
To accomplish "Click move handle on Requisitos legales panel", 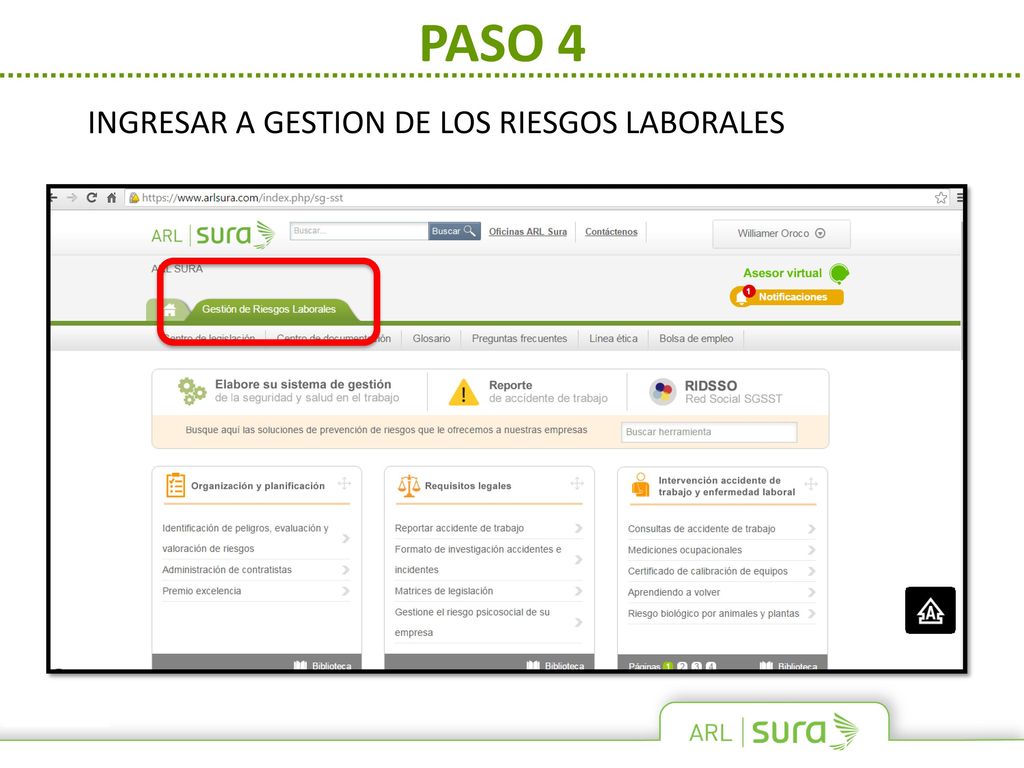I will point(577,483).
